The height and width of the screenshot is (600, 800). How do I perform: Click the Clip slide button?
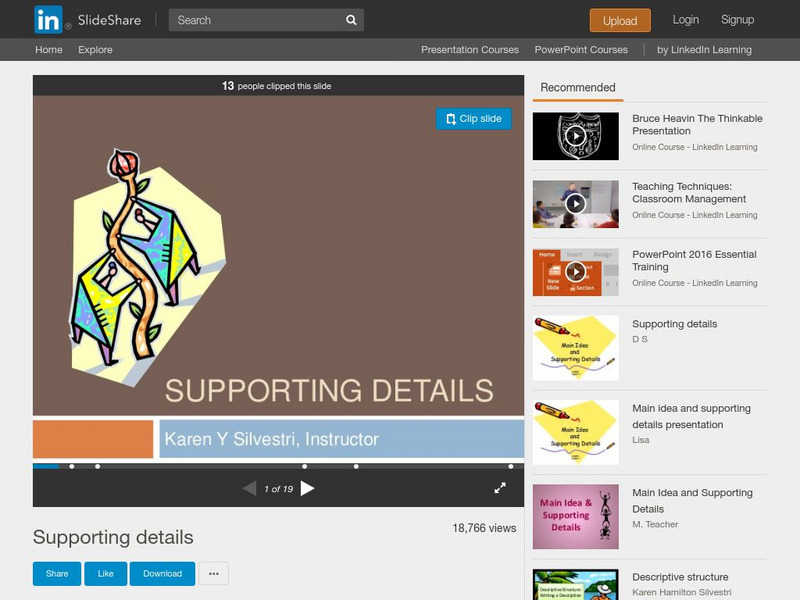point(473,118)
